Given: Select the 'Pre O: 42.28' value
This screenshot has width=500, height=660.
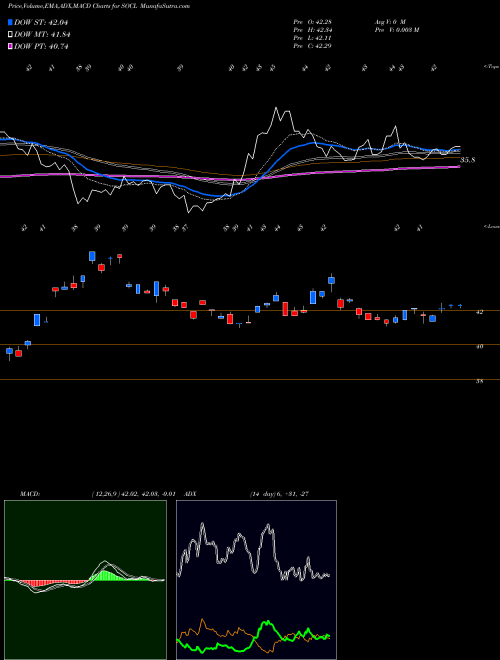Looking at the screenshot, I should (x=313, y=22).
